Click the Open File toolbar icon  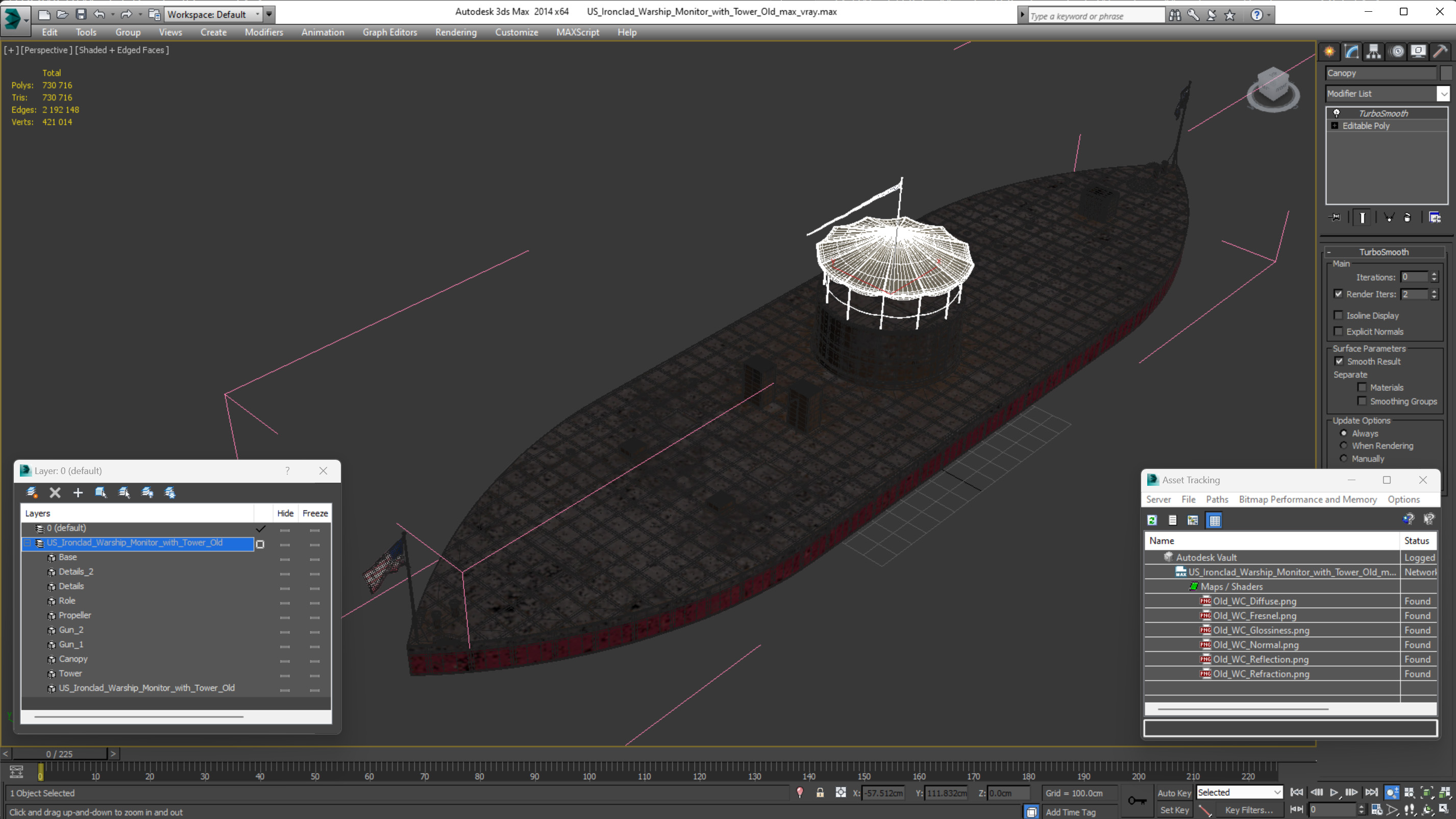click(62, 14)
